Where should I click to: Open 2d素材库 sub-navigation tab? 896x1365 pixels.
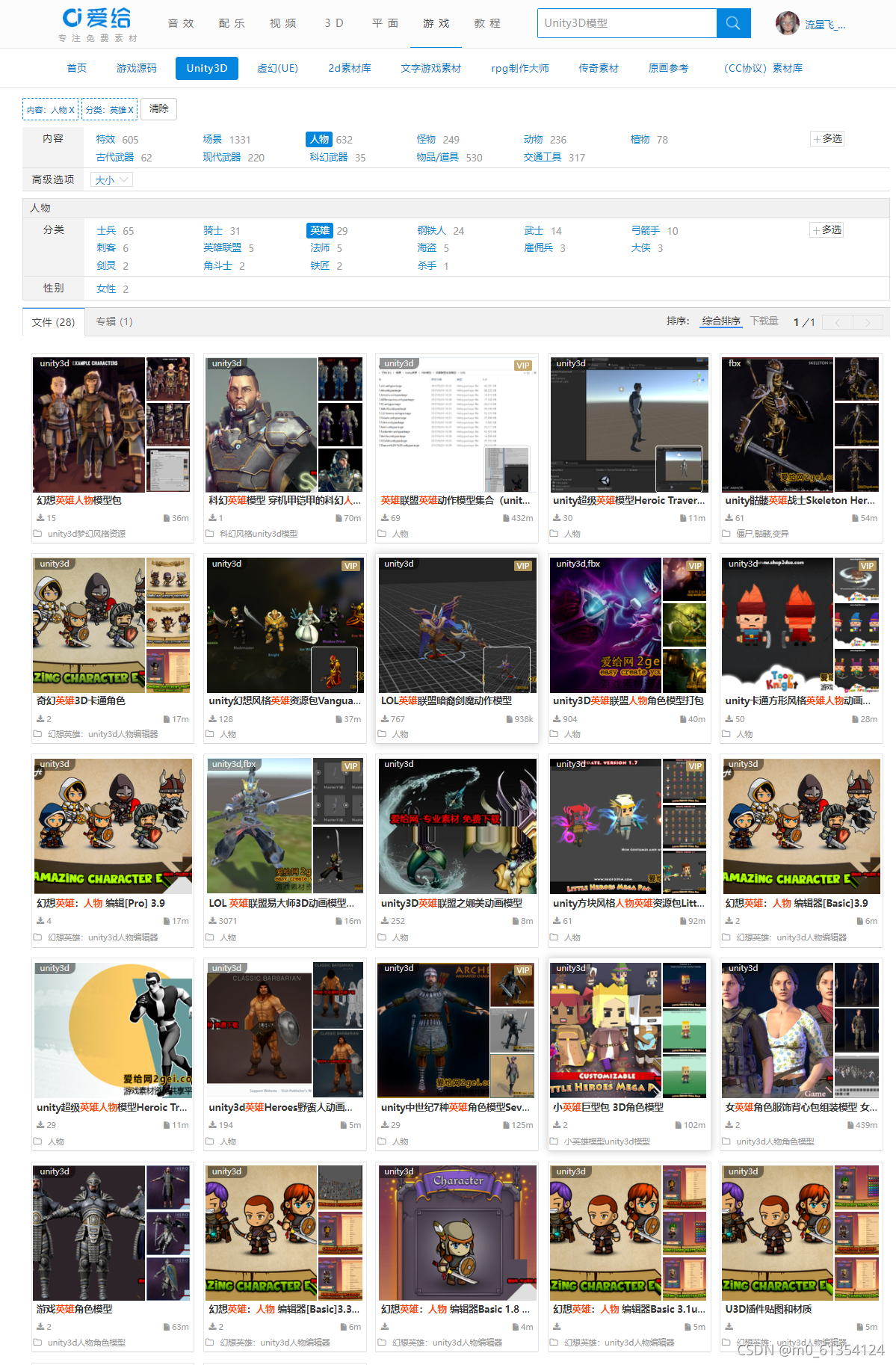pyautogui.click(x=350, y=68)
